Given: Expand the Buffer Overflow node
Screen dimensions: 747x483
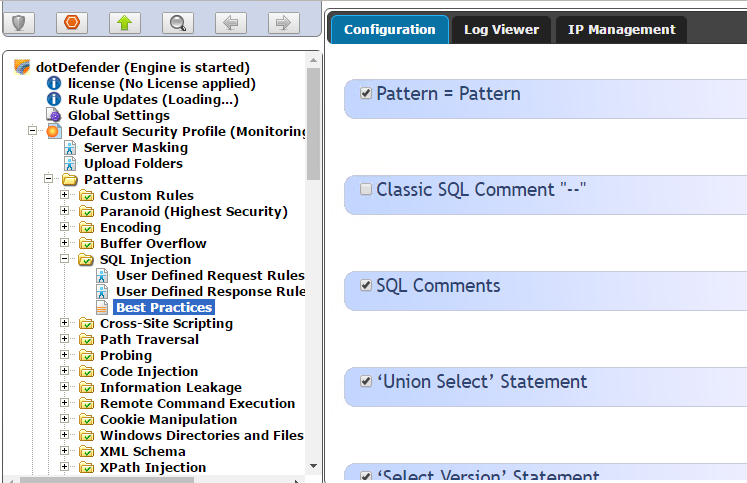Looking at the screenshot, I should (x=64, y=242).
